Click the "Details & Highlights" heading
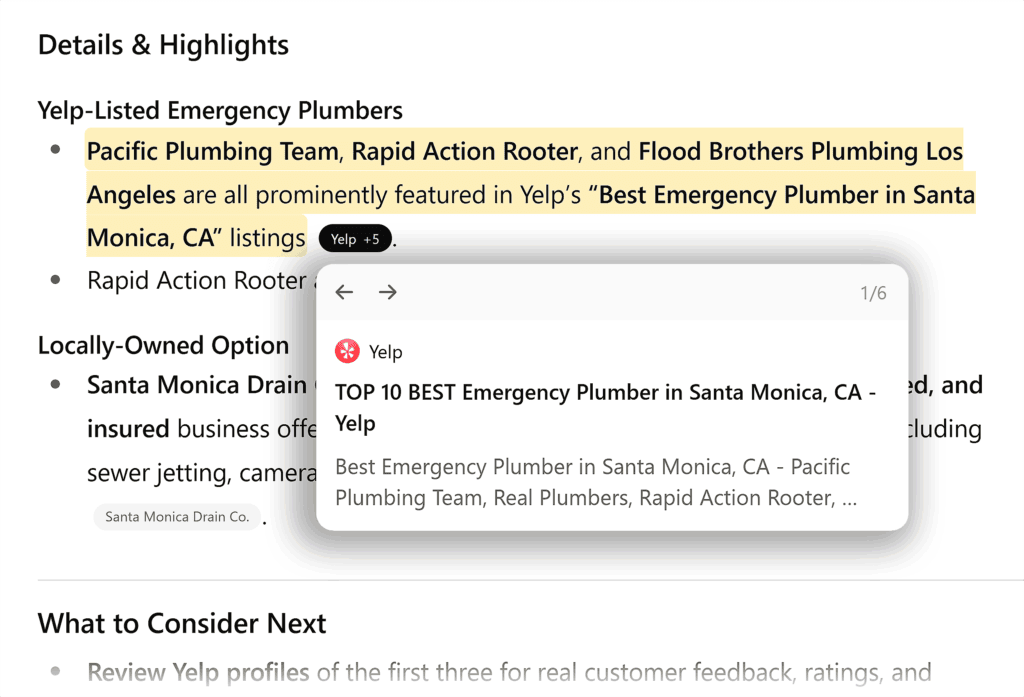This screenshot has height=697, width=1024. click(x=163, y=45)
